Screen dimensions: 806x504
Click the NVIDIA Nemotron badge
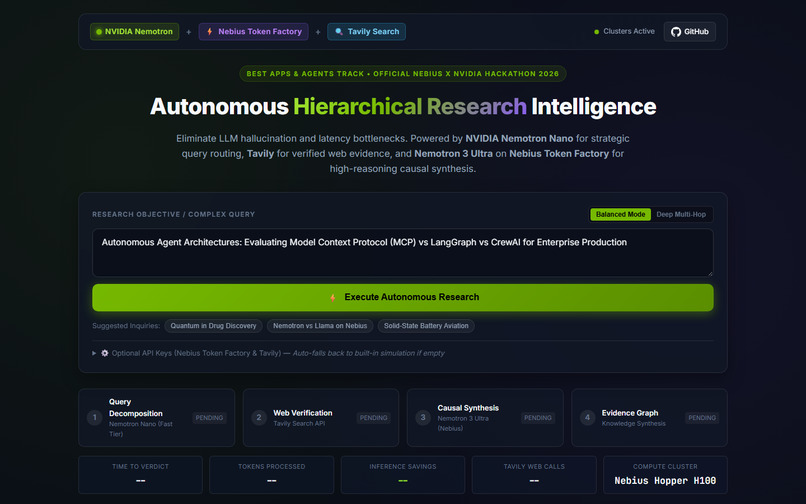click(x=135, y=31)
